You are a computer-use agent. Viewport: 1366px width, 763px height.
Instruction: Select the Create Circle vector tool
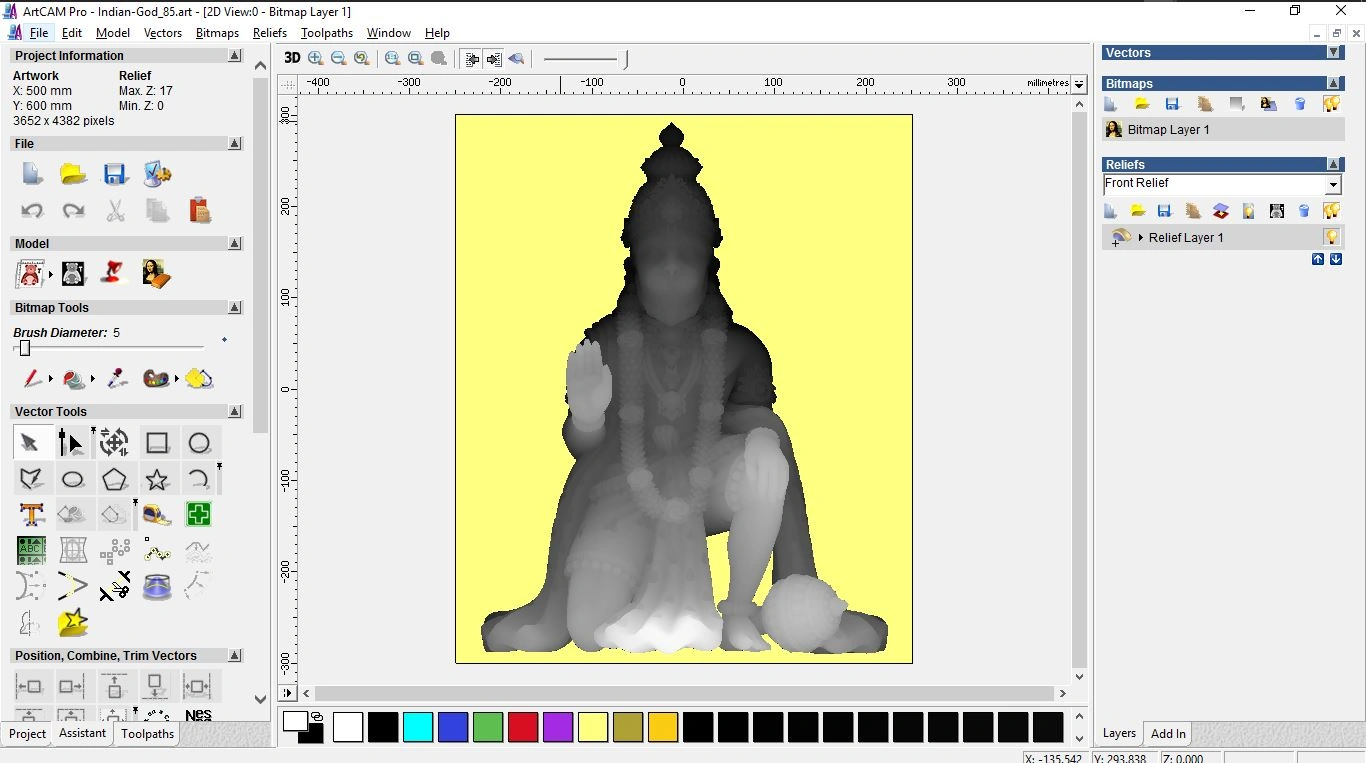[199, 443]
